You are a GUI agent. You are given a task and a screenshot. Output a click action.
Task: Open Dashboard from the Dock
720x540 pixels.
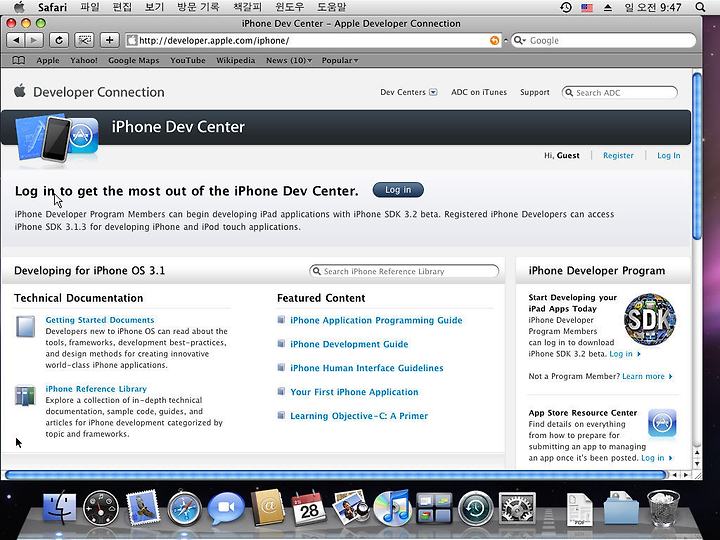click(101, 508)
